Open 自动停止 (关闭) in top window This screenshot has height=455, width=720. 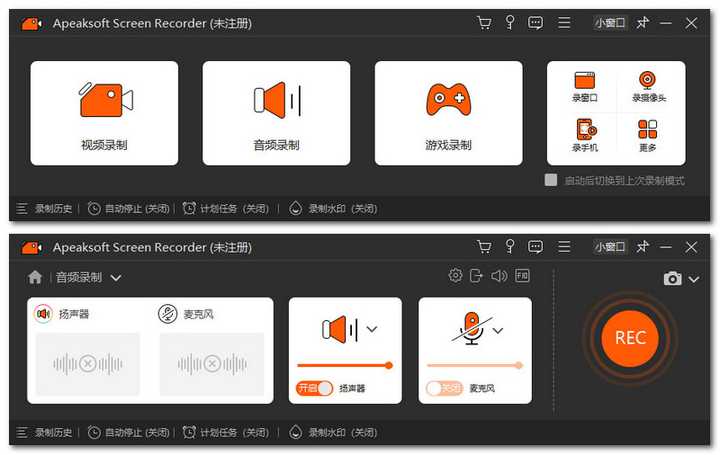pos(129,209)
